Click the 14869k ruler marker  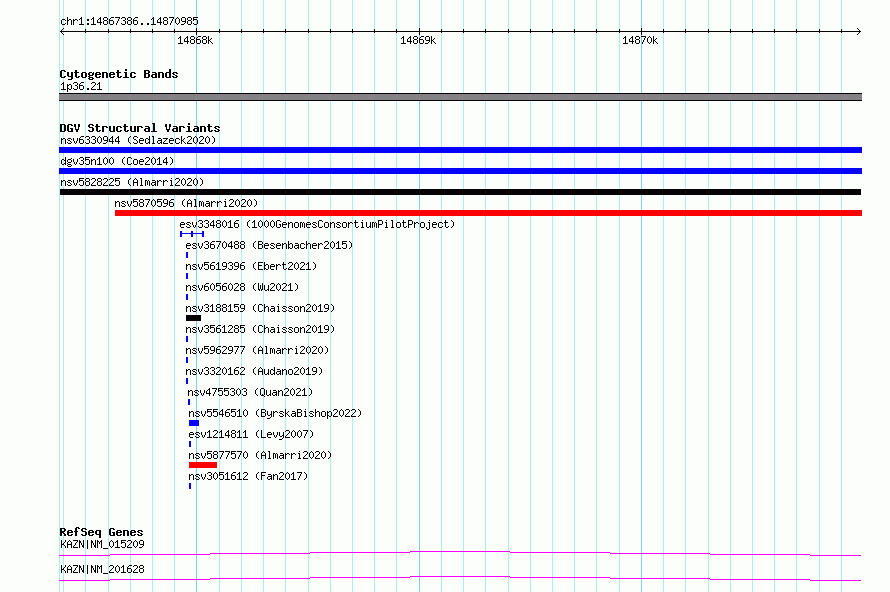[418, 40]
